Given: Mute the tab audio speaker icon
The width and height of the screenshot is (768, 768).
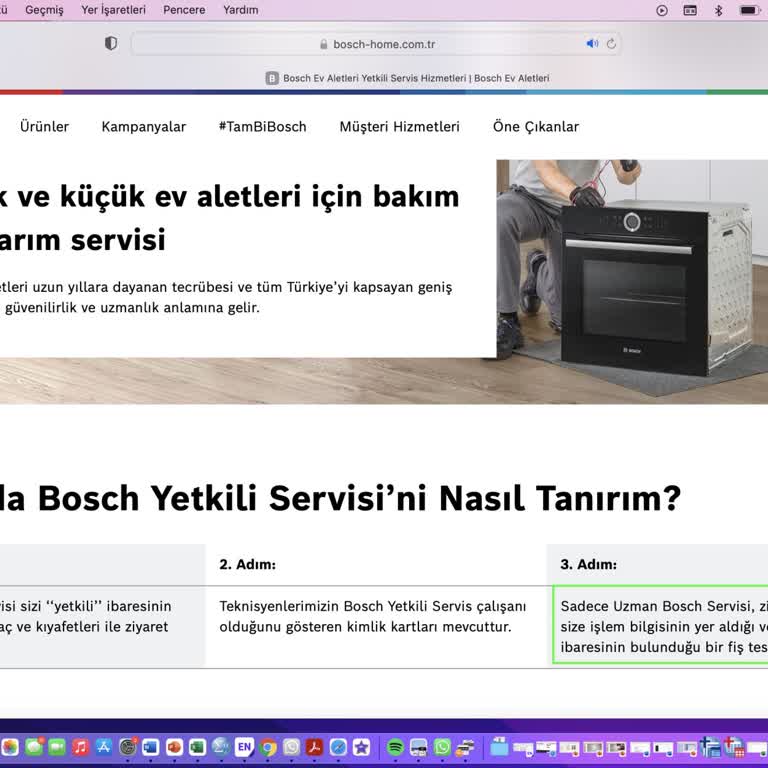Looking at the screenshot, I should pyautogui.click(x=592, y=44).
